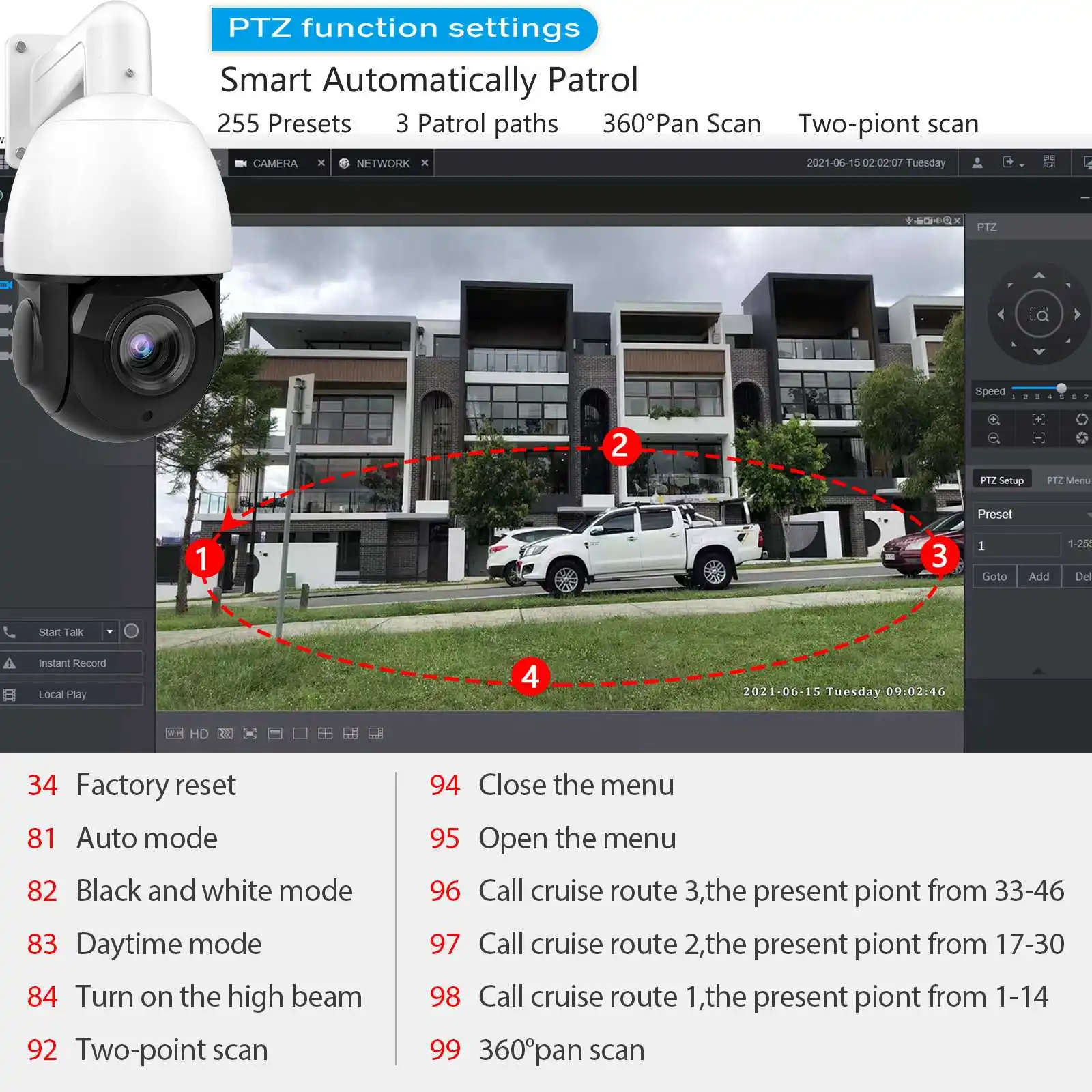
Task: Click the iris open icon
Action: pyautogui.click(x=1082, y=420)
